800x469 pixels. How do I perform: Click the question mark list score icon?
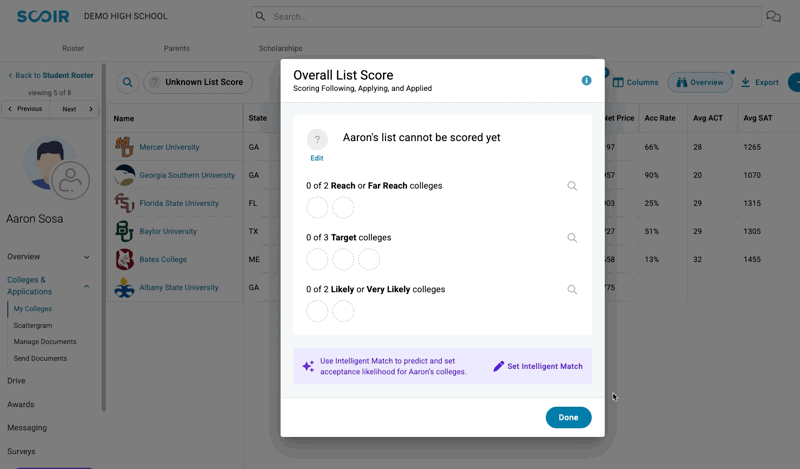(x=317, y=139)
